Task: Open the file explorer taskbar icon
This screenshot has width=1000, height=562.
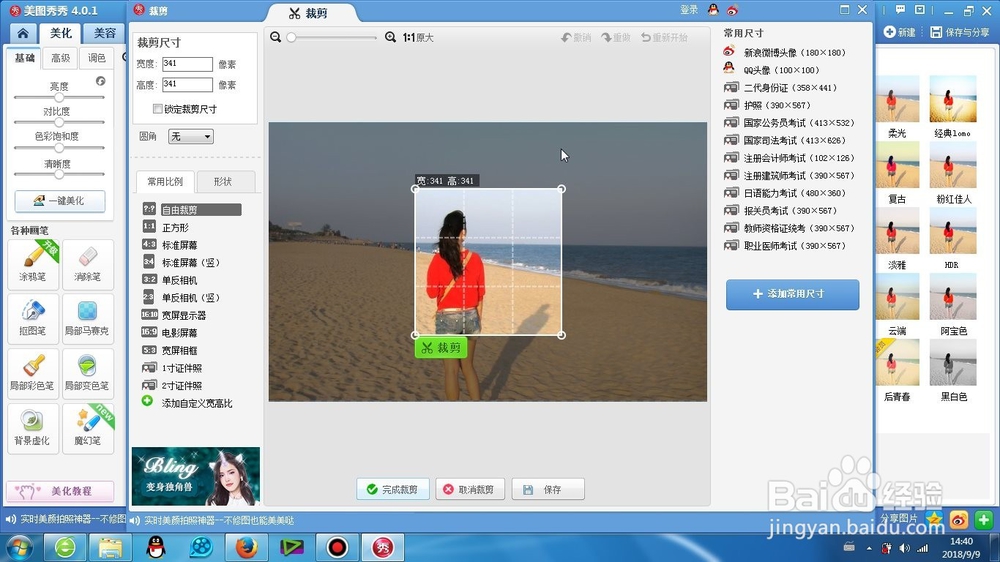Action: point(110,547)
